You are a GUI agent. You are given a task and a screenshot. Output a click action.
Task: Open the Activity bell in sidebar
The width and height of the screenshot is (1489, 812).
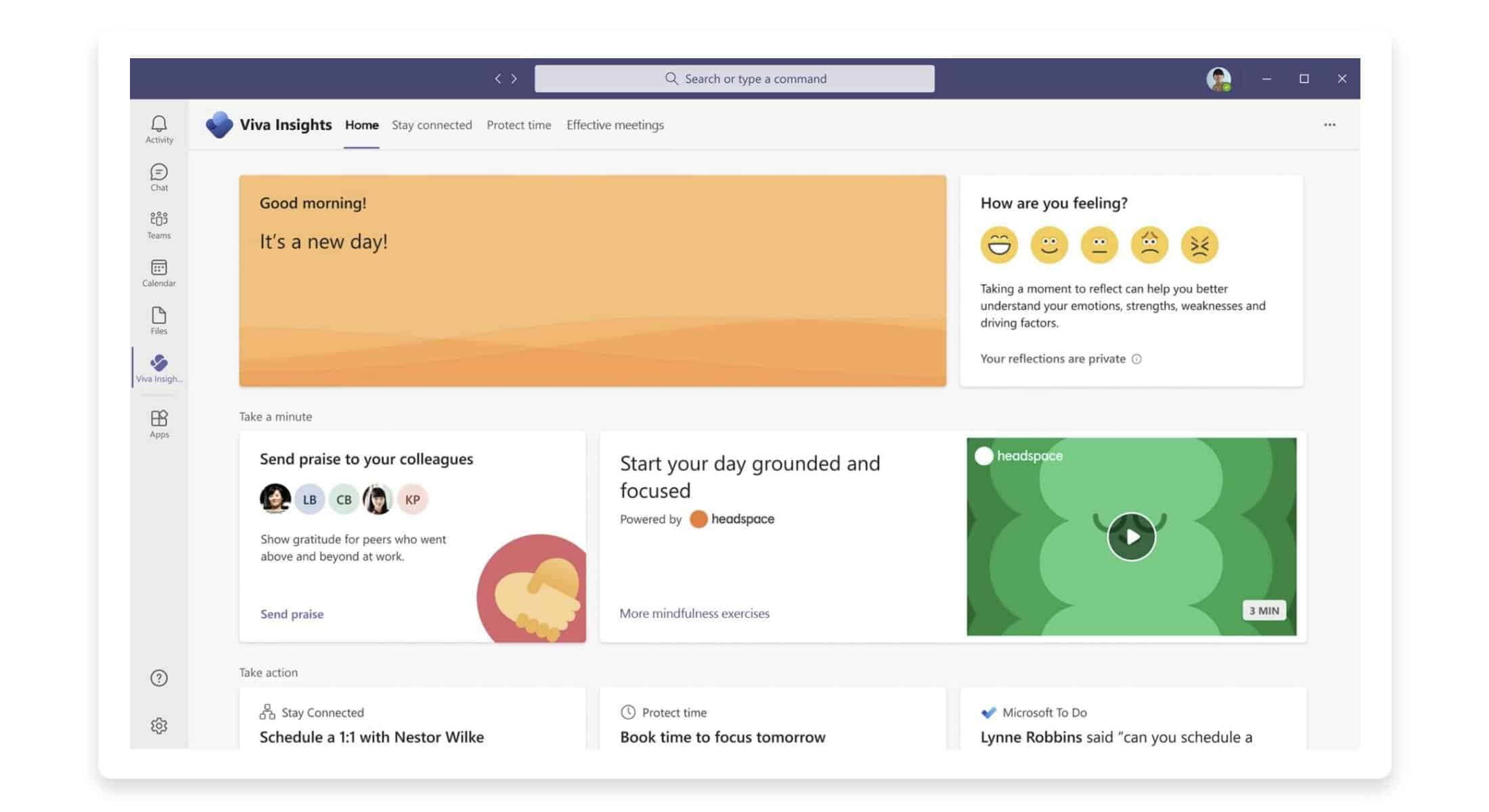point(159,129)
